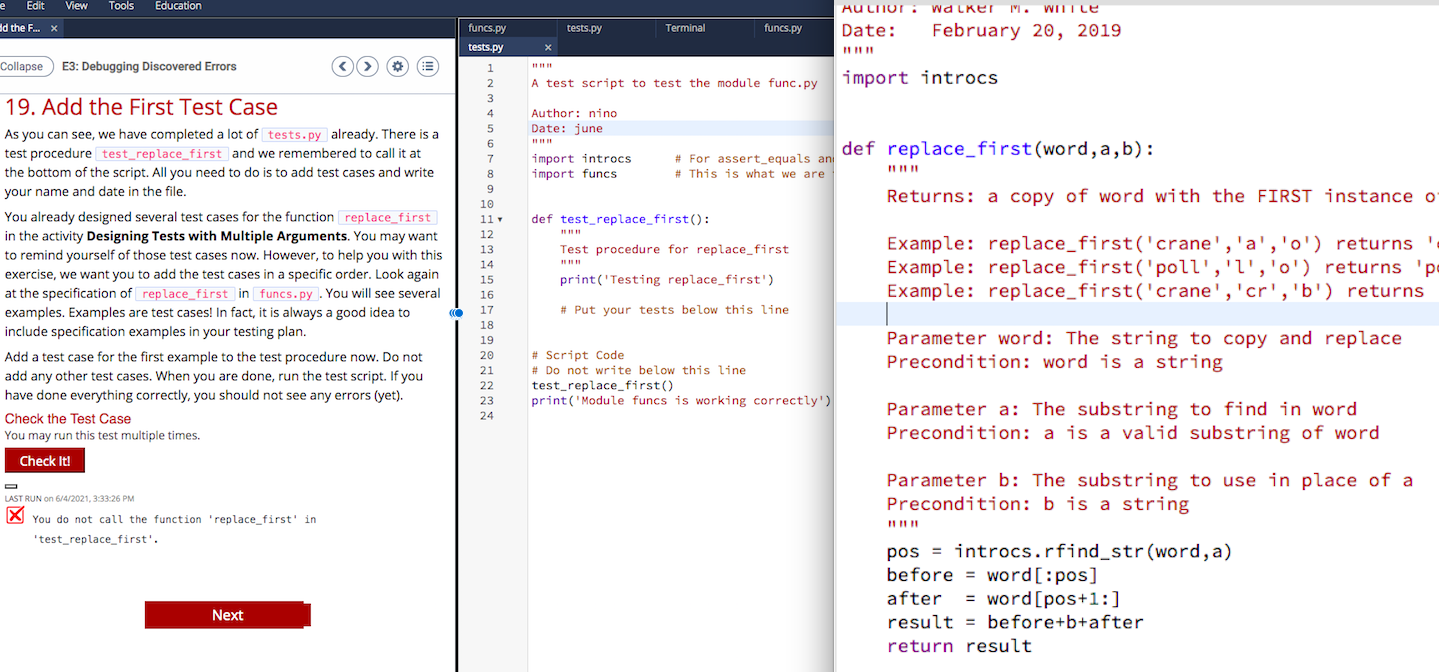This screenshot has width=1439, height=672.
Task: Open the Education menu
Action: click(x=178, y=6)
